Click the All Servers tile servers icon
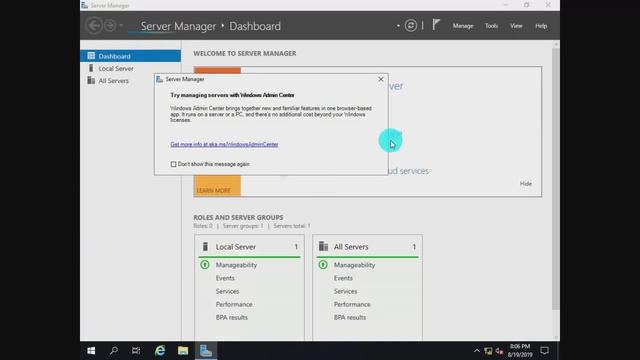 point(323,247)
